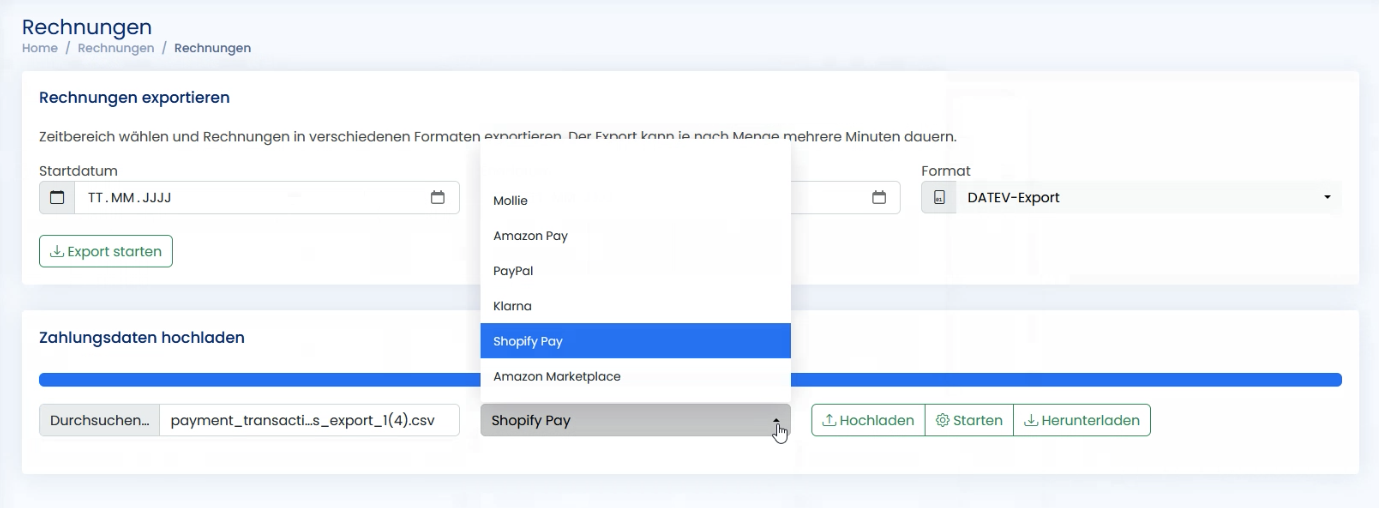Click the document icon beside Format dropdown

coord(939,198)
